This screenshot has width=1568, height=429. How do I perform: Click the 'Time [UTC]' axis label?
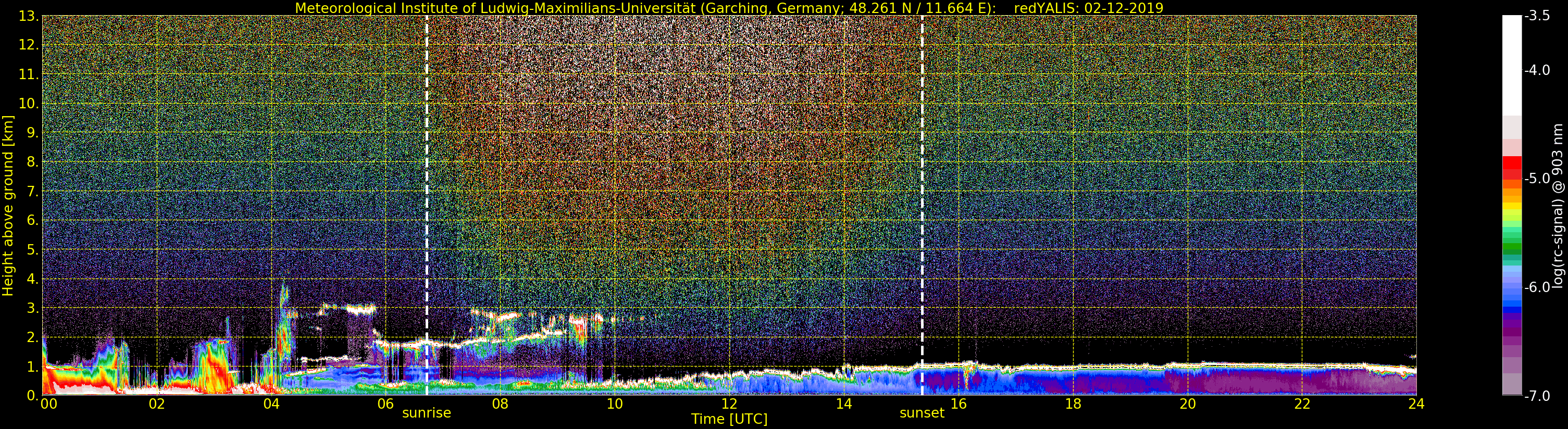point(729,419)
